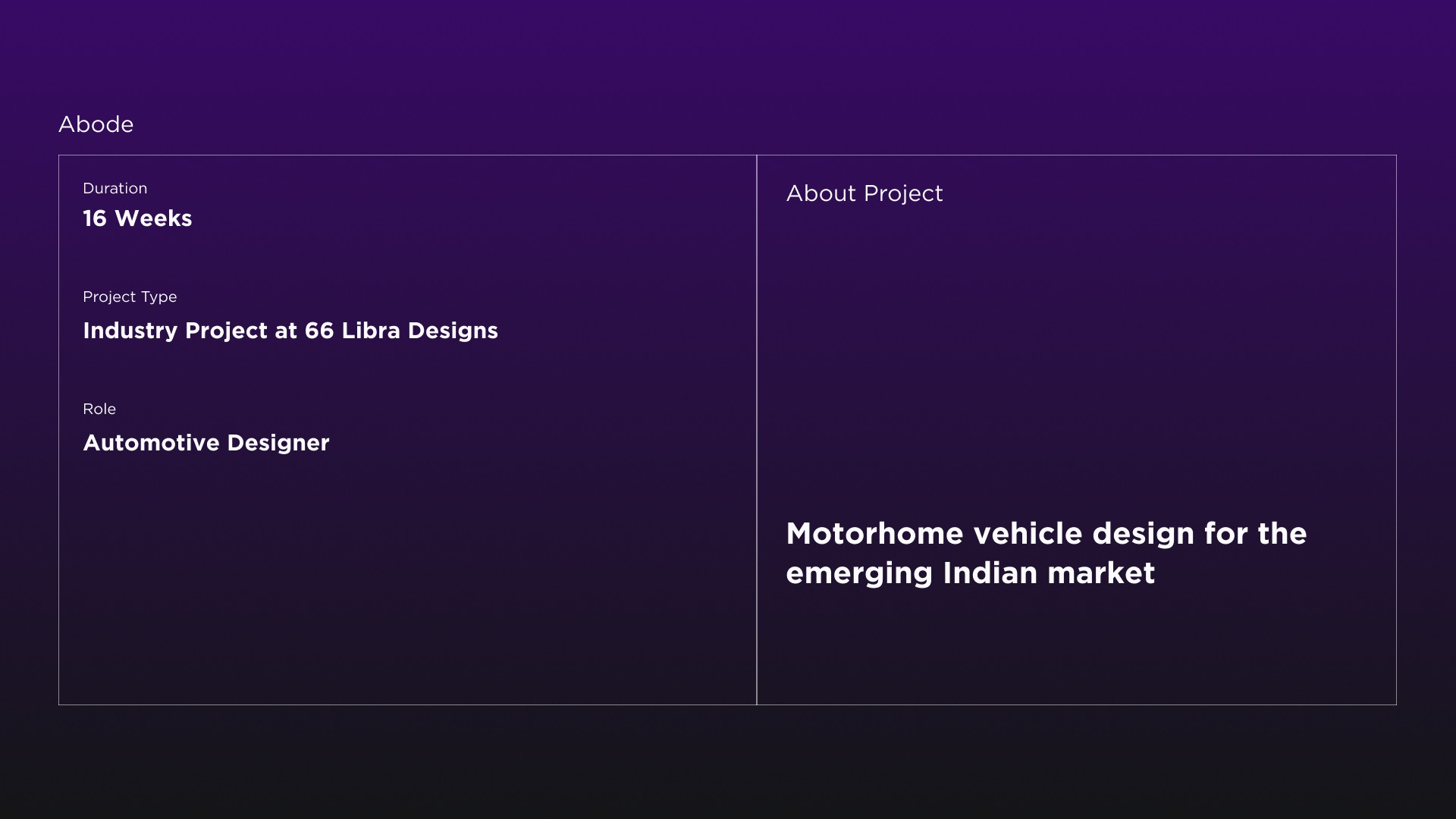
Task: Click the emerging Indian market line
Action: 971,573
